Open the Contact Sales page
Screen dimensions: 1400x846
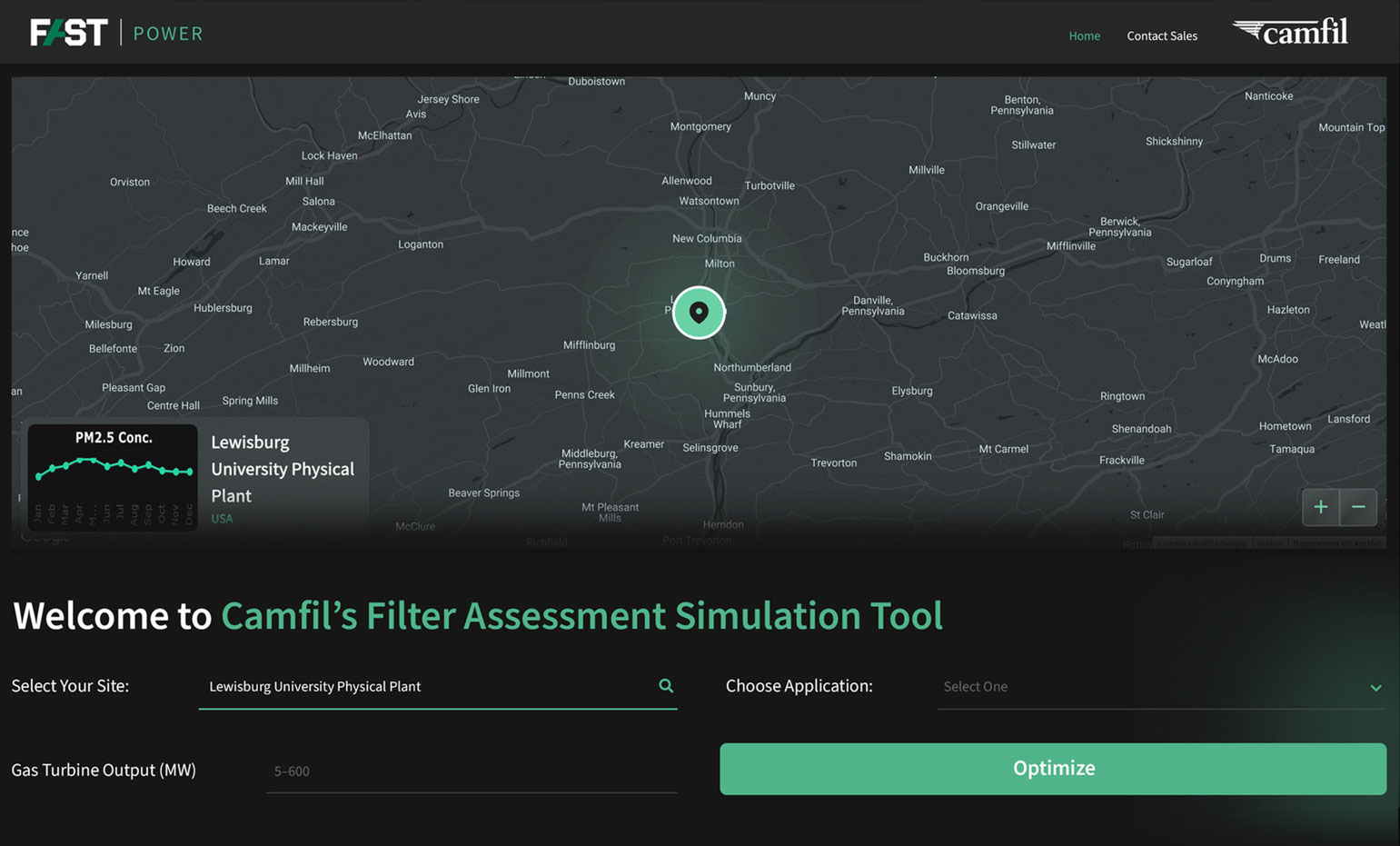point(1162,35)
